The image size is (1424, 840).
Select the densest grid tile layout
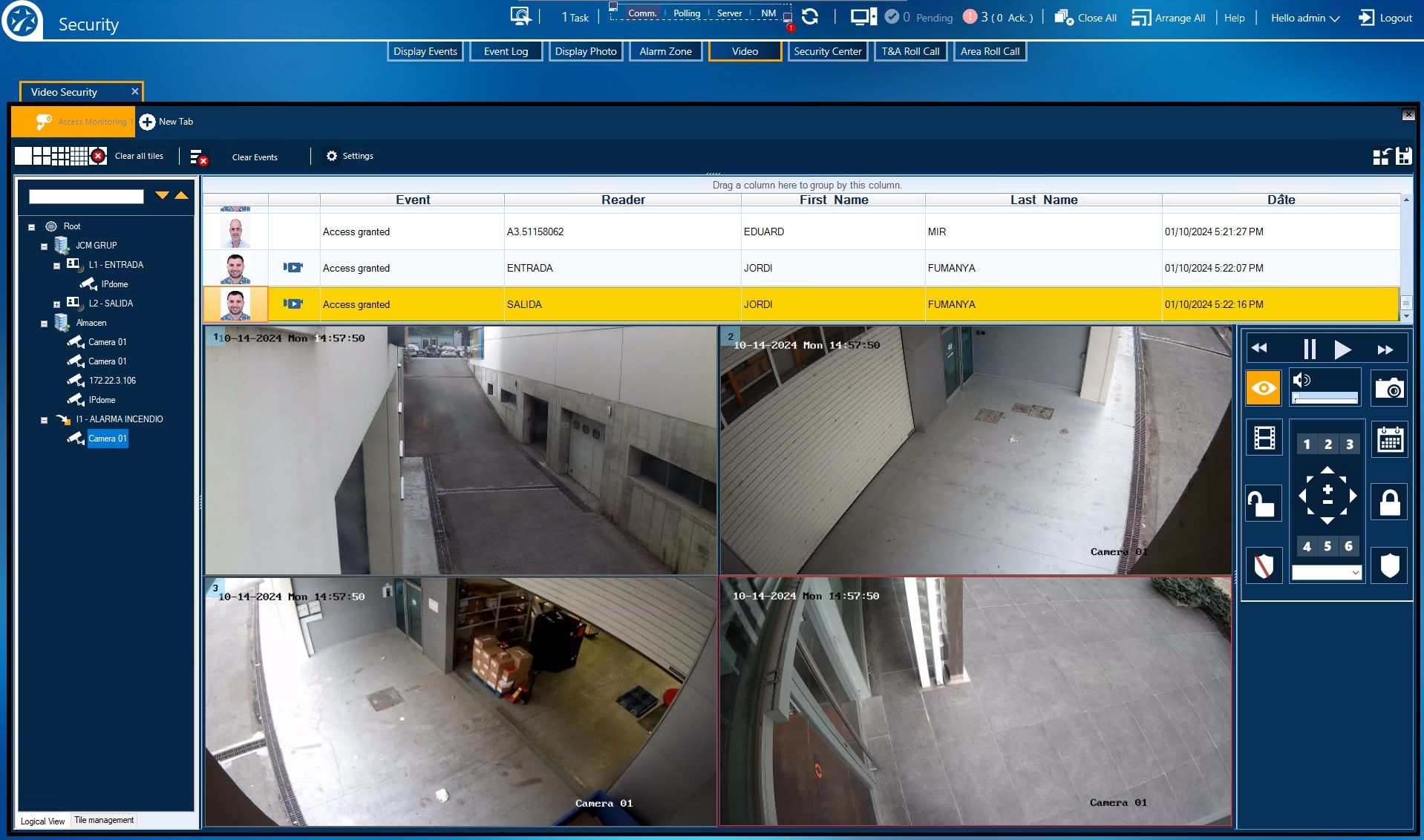pyautogui.click(x=79, y=156)
